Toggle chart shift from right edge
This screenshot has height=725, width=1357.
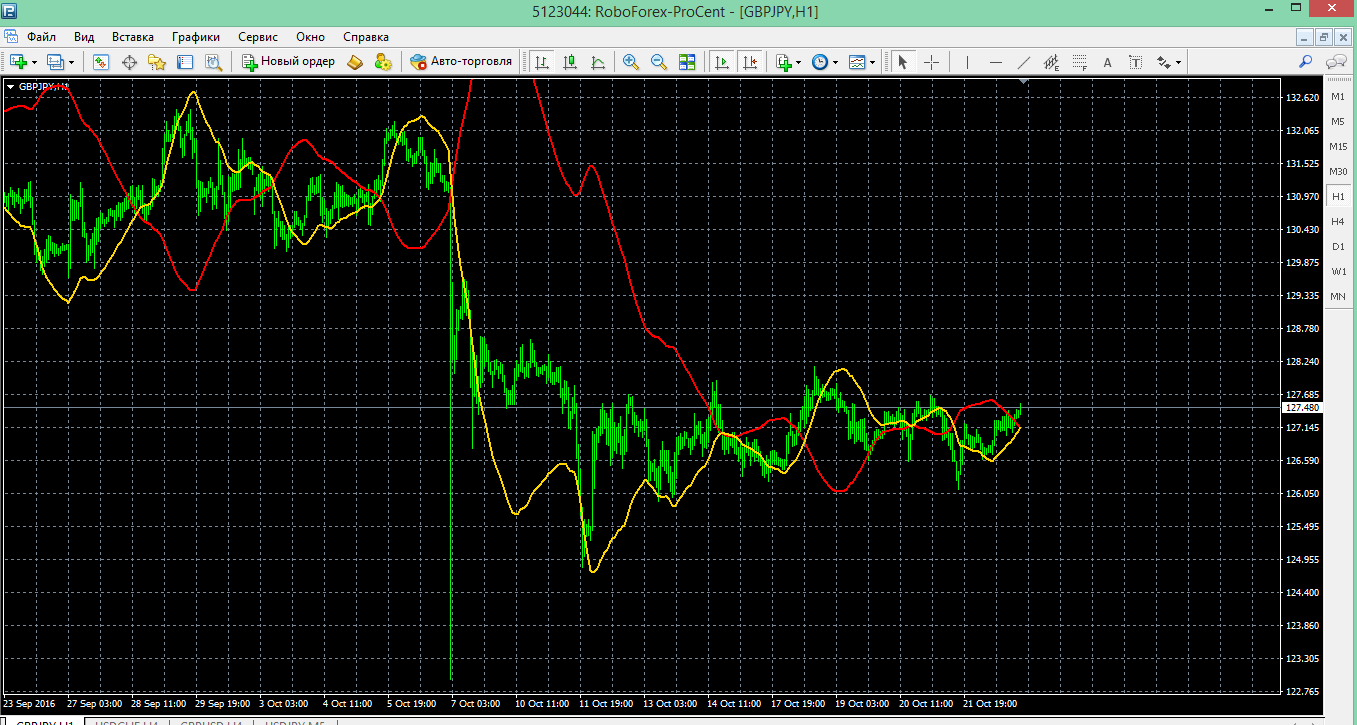pyautogui.click(x=750, y=62)
